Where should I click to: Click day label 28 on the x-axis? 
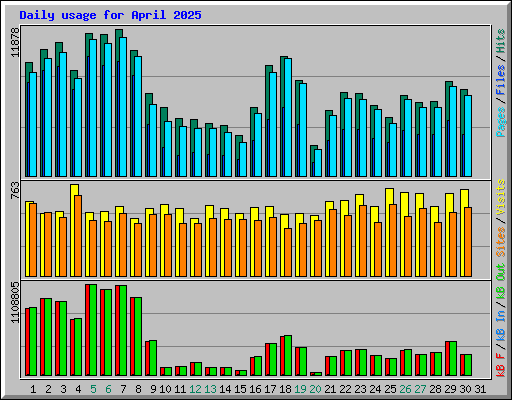click(435, 389)
